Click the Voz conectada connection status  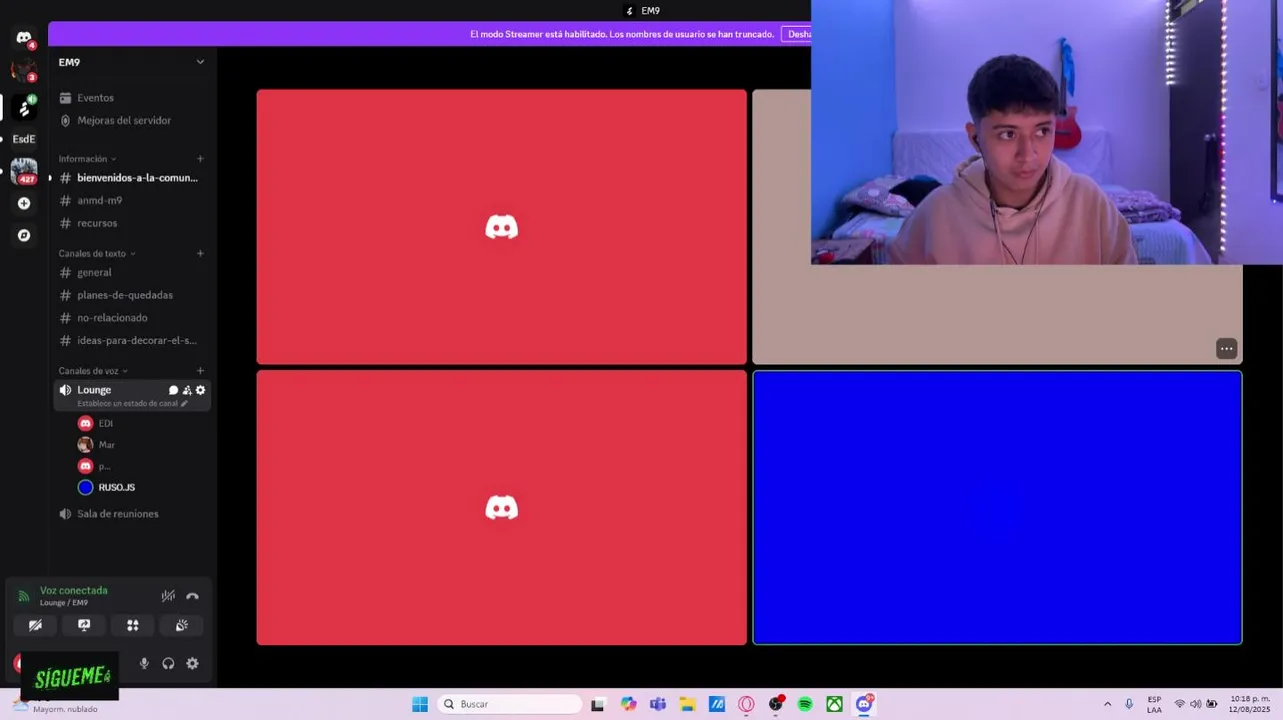click(73, 591)
